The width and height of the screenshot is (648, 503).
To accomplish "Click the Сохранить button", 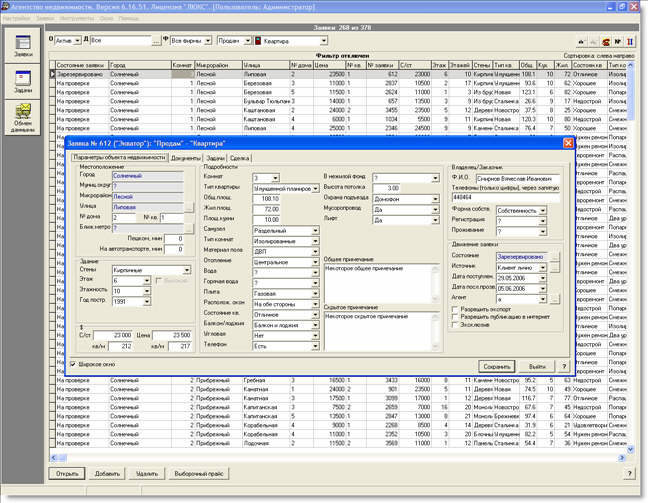I will 497,367.
